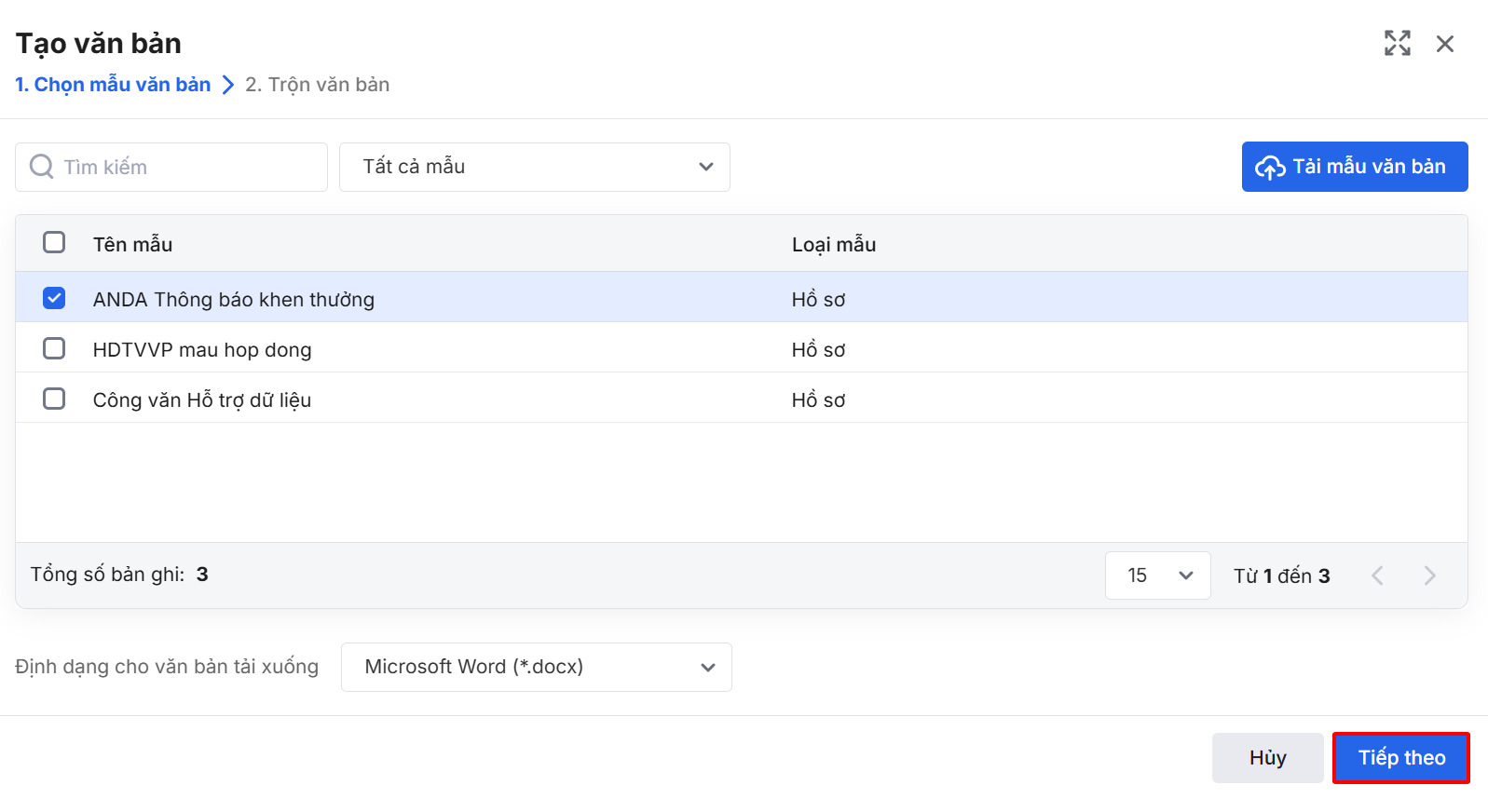Open Microsoft Word (*.docx) format dropdown
1488x812 pixels.
[536, 667]
